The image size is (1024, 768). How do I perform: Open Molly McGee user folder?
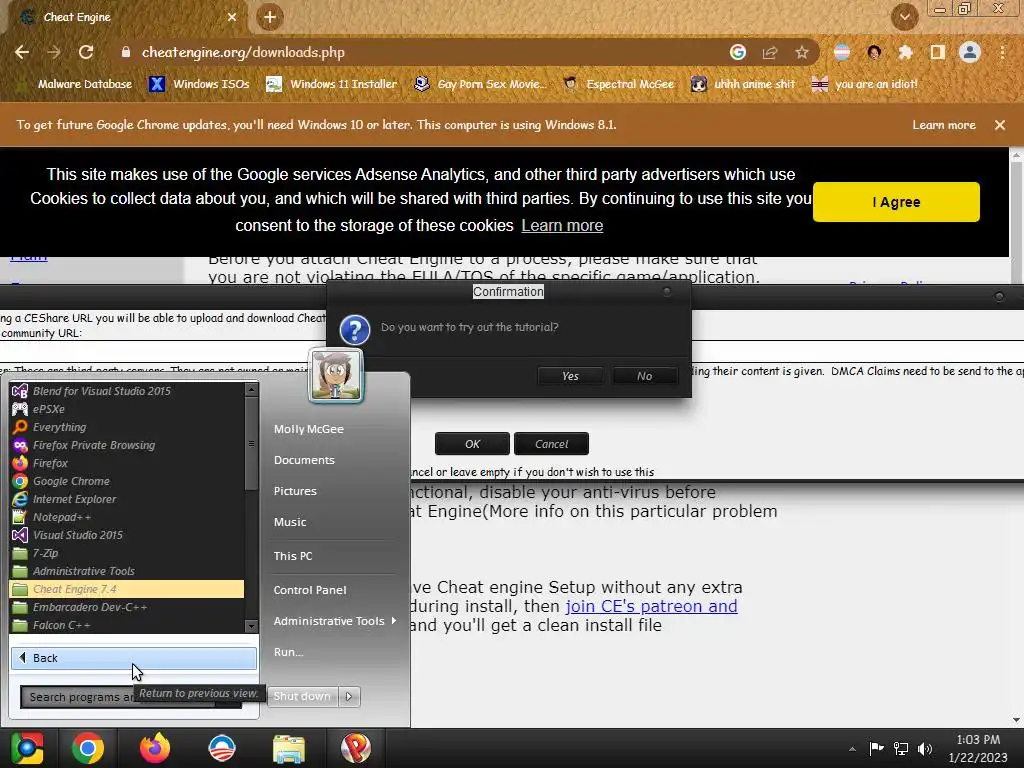(x=309, y=429)
